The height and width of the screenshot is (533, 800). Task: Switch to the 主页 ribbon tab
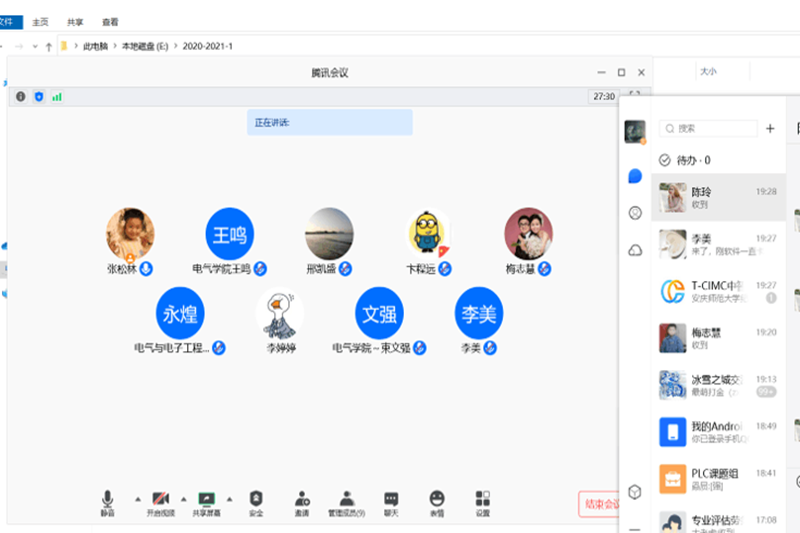(40, 22)
